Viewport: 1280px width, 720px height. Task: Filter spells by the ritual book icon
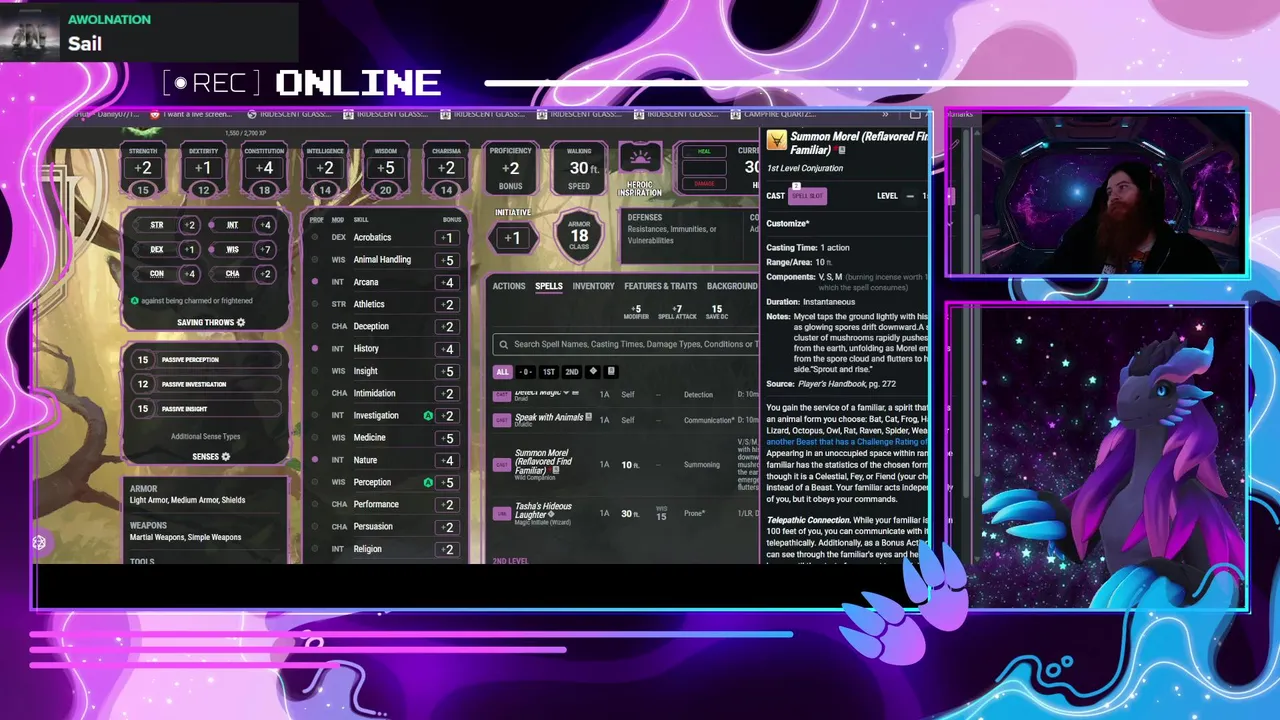click(x=611, y=371)
